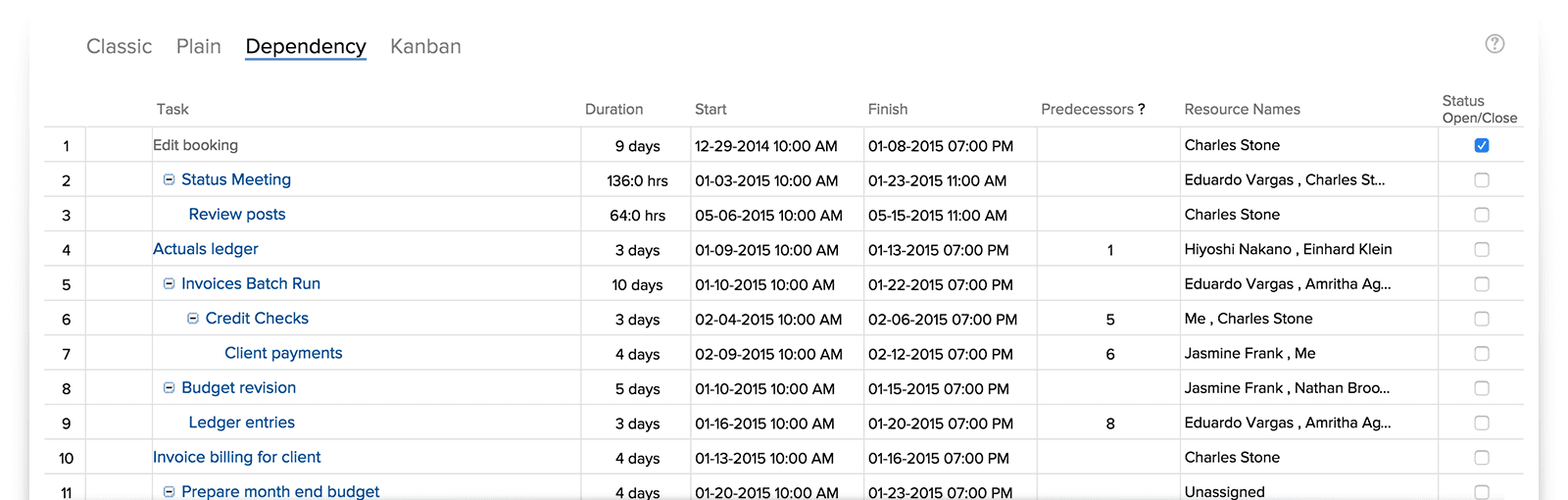This screenshot has height=500, width=1568.
Task: Collapse the Invoices Batch Run group
Action: tap(169, 283)
